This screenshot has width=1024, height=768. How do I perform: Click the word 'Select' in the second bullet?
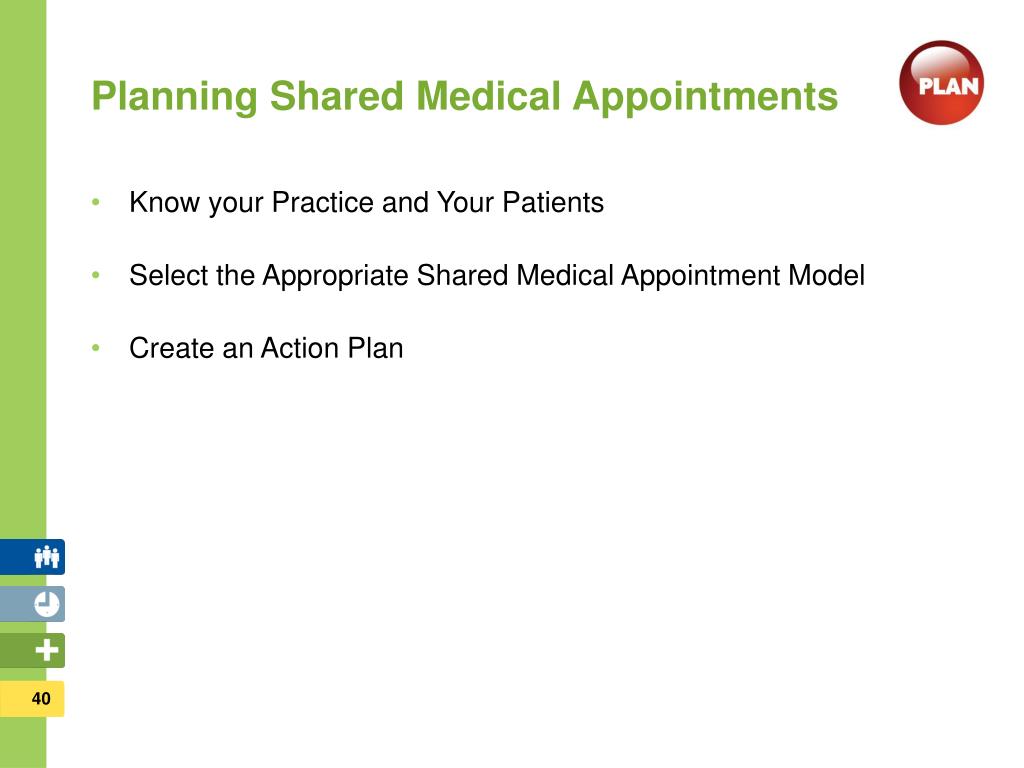[x=169, y=276]
